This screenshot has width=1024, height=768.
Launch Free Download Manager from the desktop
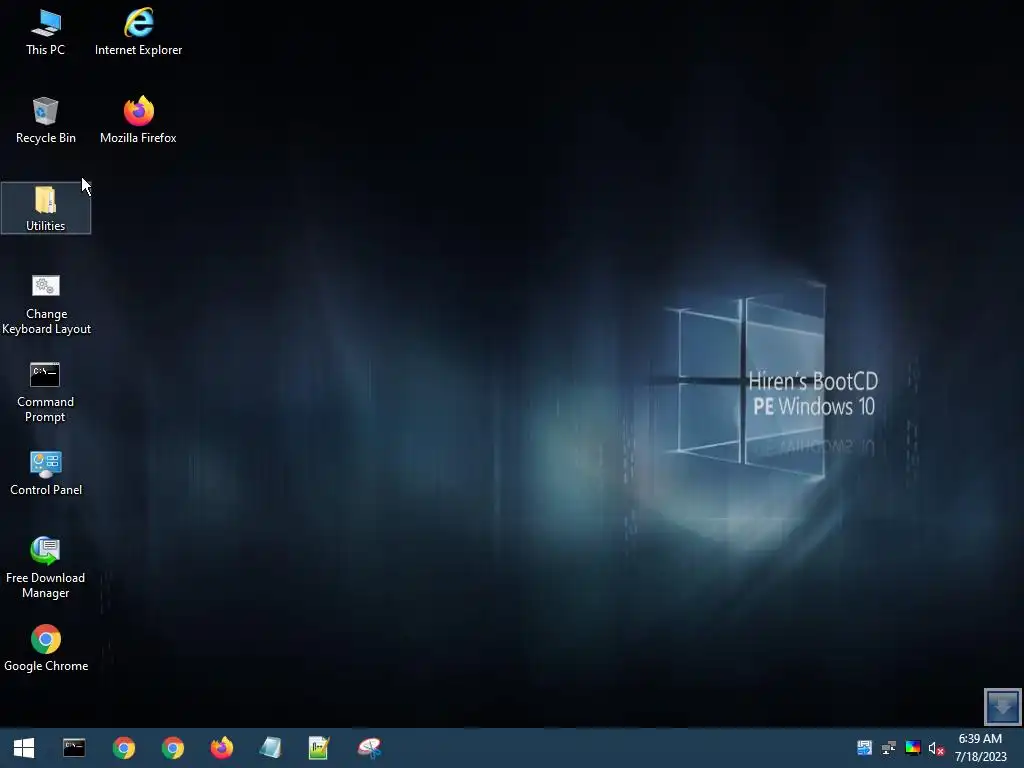tap(45, 568)
